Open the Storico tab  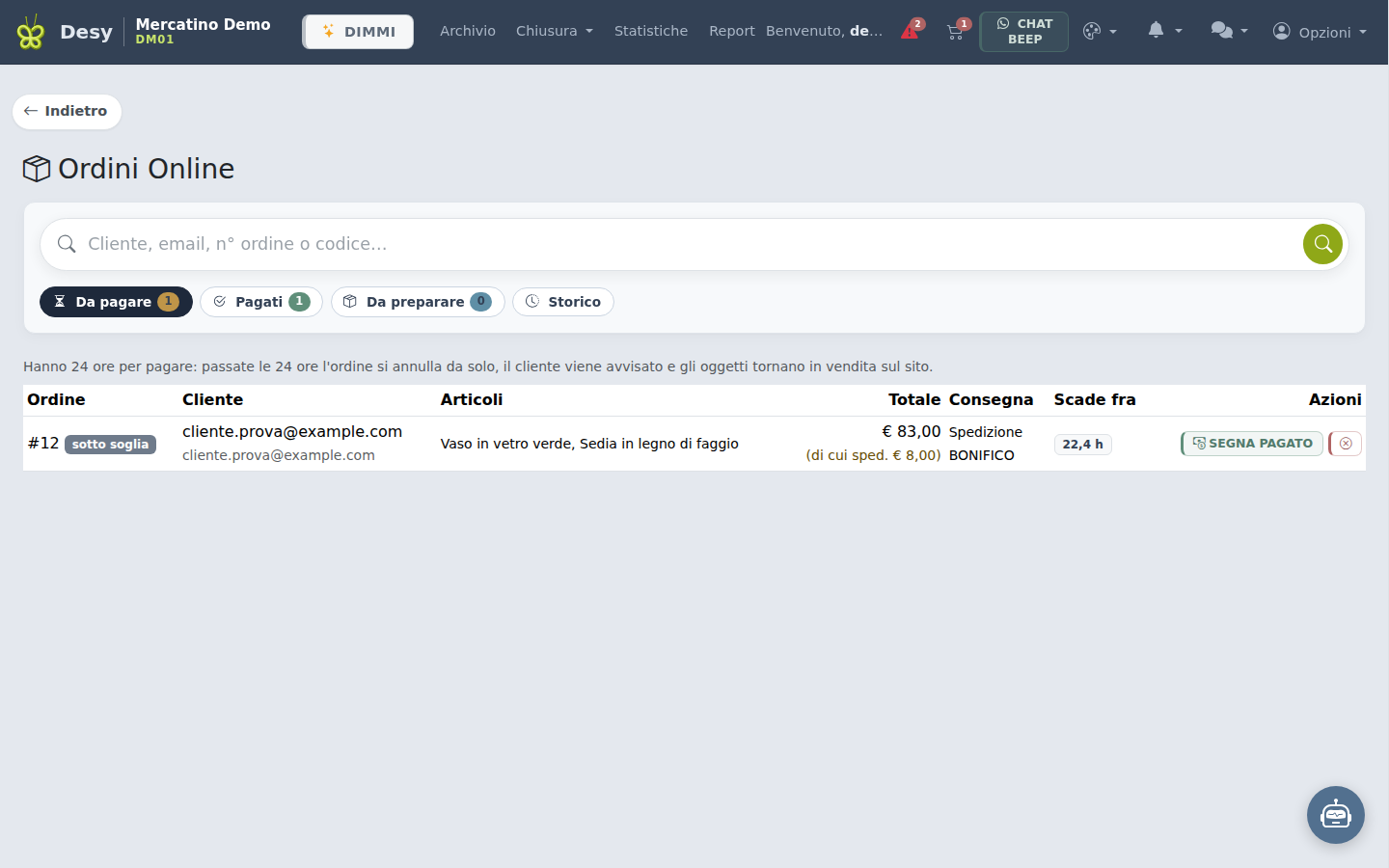coord(563,302)
